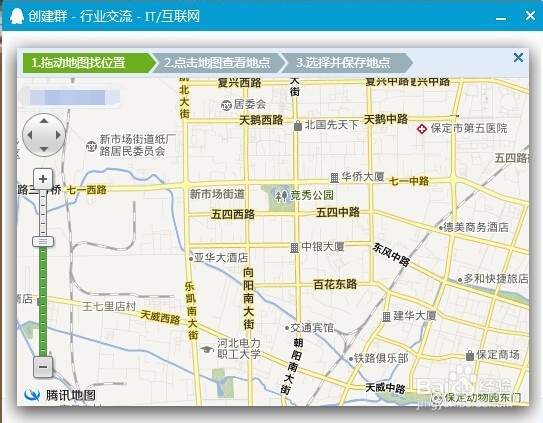Click 建华大厦 building icon
The image size is (543, 423).
pyautogui.click(x=386, y=317)
